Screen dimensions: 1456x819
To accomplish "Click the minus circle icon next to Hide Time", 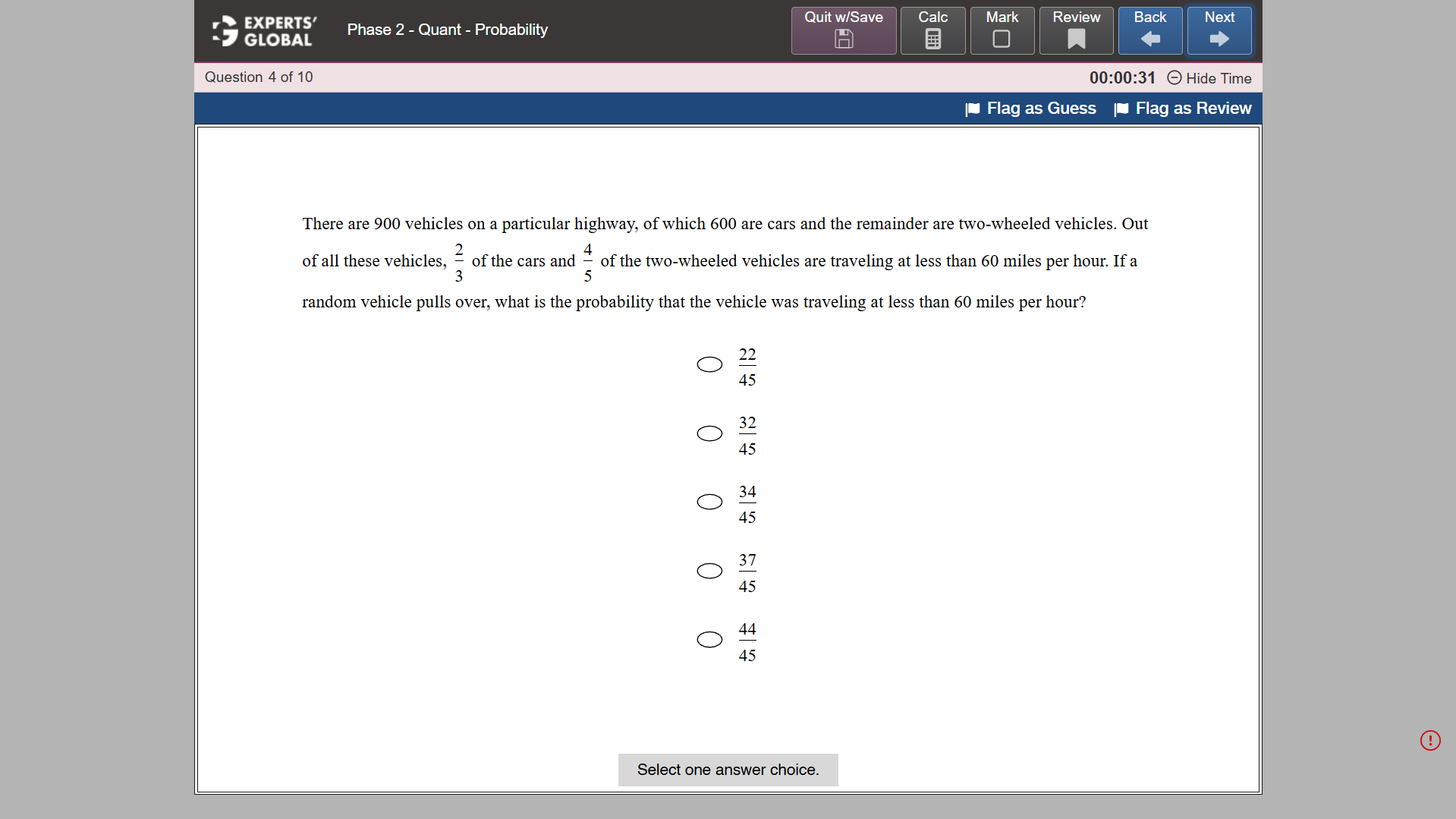I will pos(1173,77).
